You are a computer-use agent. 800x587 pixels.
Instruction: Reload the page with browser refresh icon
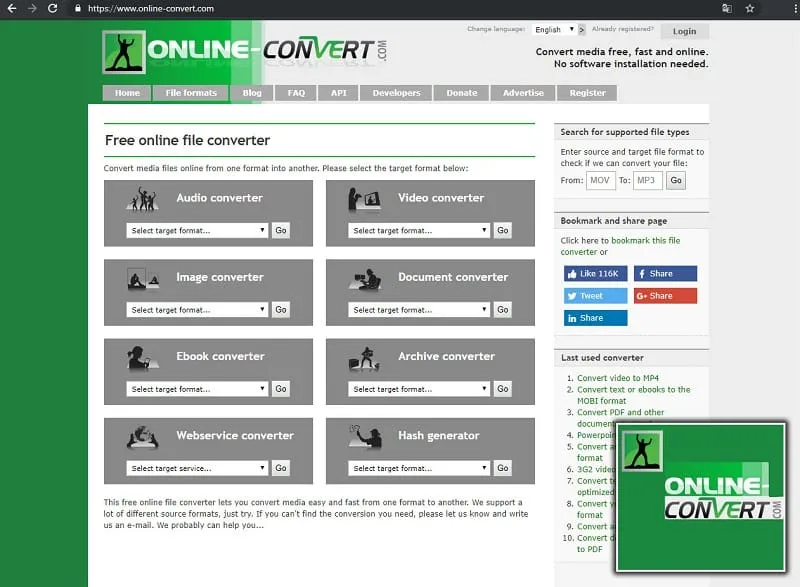coord(52,9)
